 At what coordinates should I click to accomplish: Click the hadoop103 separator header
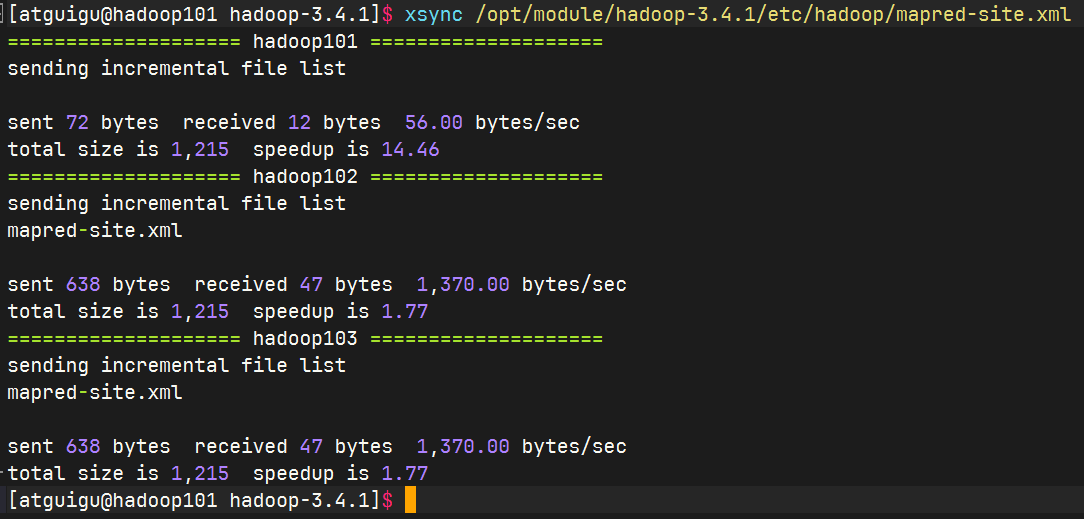click(305, 339)
